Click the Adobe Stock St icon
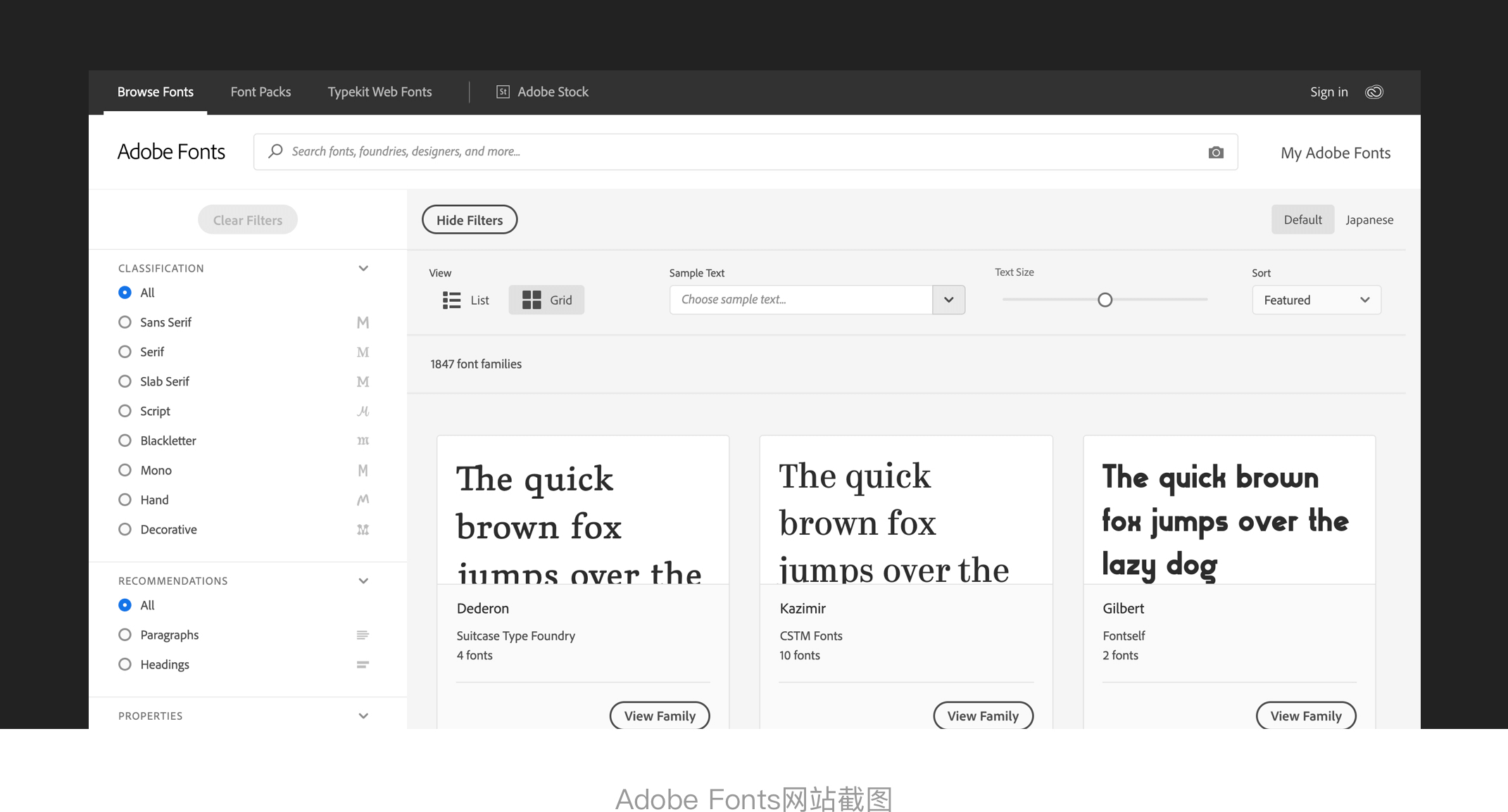 [503, 91]
